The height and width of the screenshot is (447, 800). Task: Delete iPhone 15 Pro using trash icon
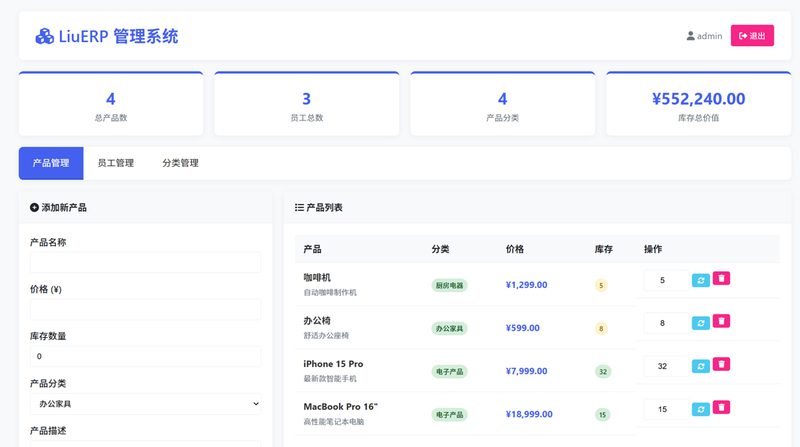722,365
